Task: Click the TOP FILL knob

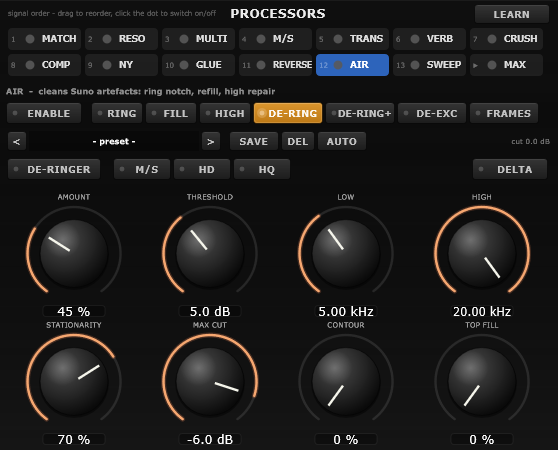Action: pos(482,381)
